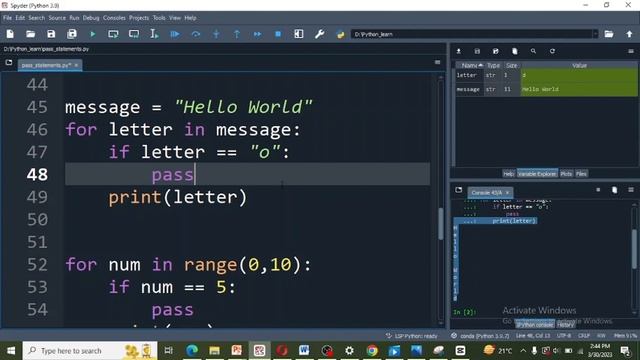This screenshot has width=640, height=360.
Task: Interrupt the console kernel
Action: 598,190
